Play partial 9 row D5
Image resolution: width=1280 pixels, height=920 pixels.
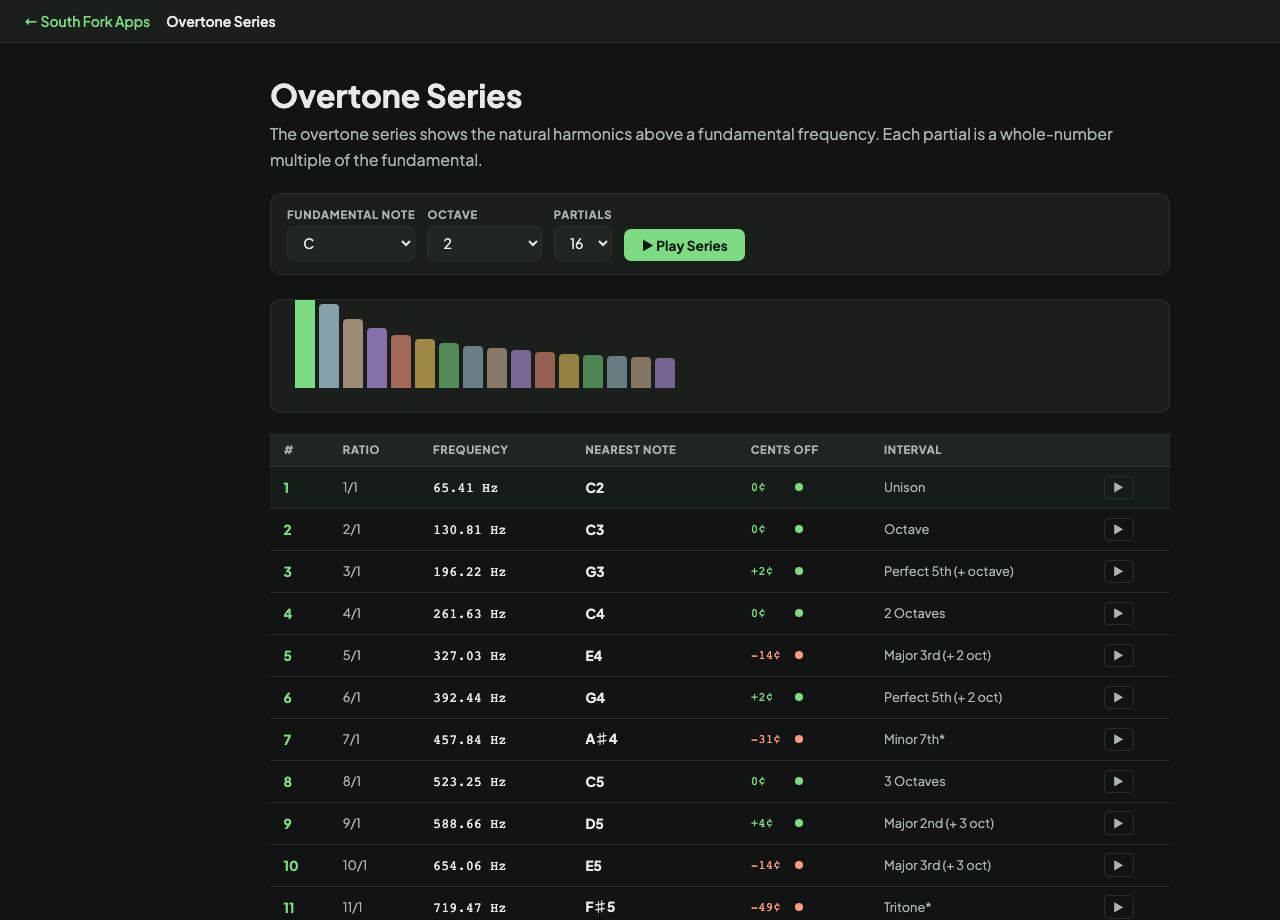click(x=1118, y=823)
